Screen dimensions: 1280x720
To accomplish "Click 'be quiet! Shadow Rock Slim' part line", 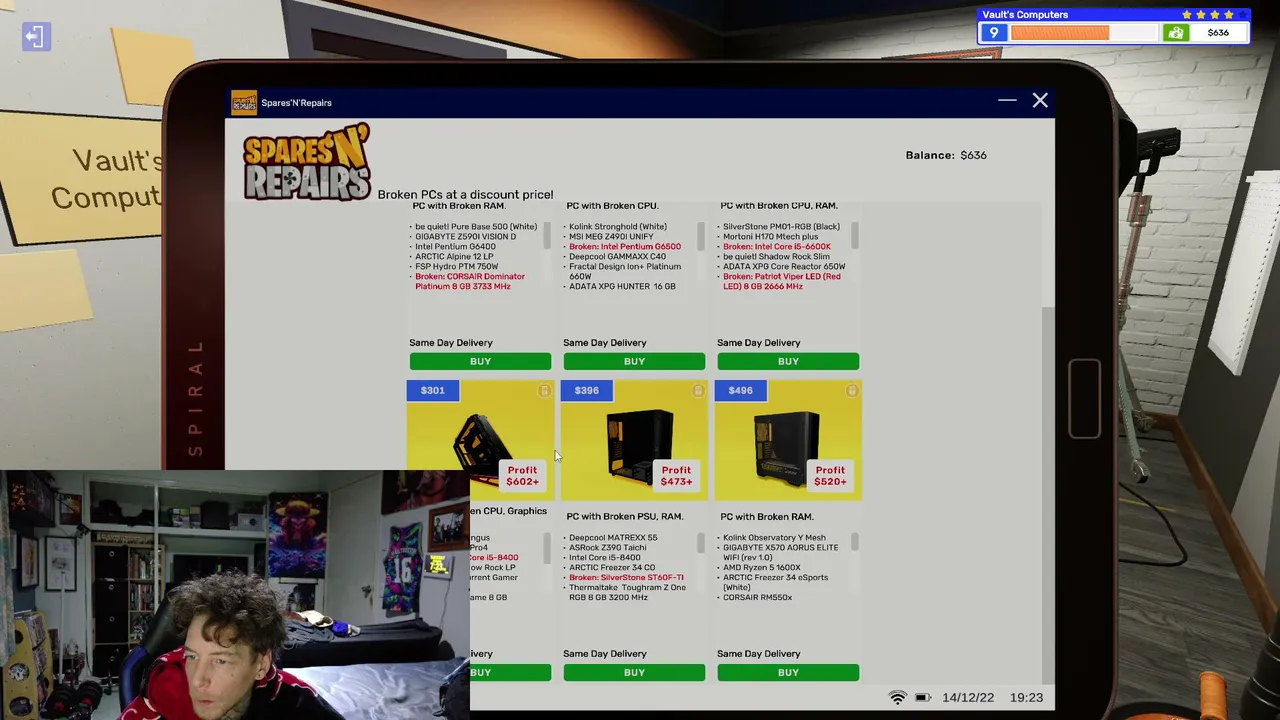I will (776, 257).
